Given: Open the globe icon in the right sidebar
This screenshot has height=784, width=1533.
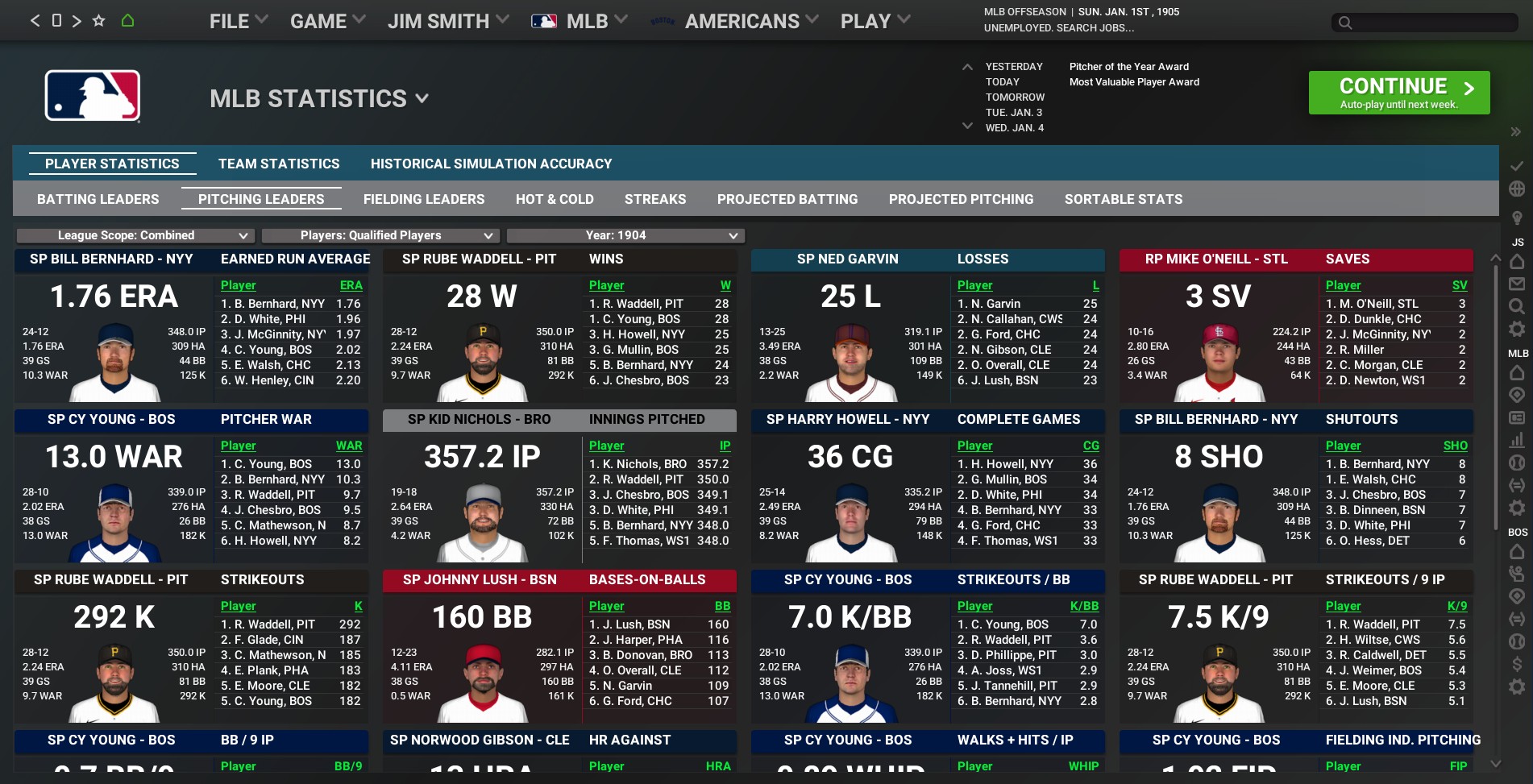Looking at the screenshot, I should pyautogui.click(x=1516, y=189).
